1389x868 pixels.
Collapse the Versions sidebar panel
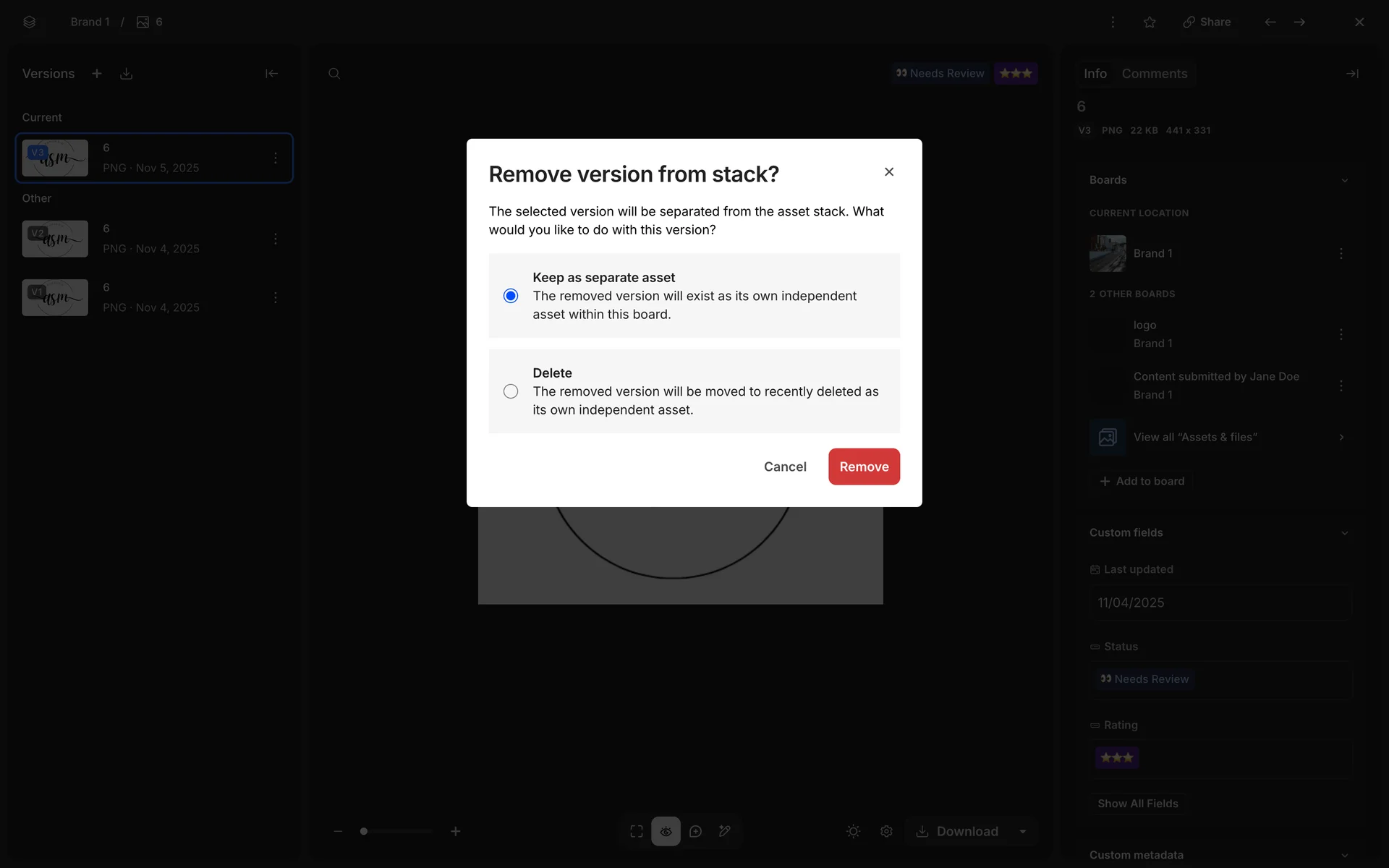(x=271, y=74)
